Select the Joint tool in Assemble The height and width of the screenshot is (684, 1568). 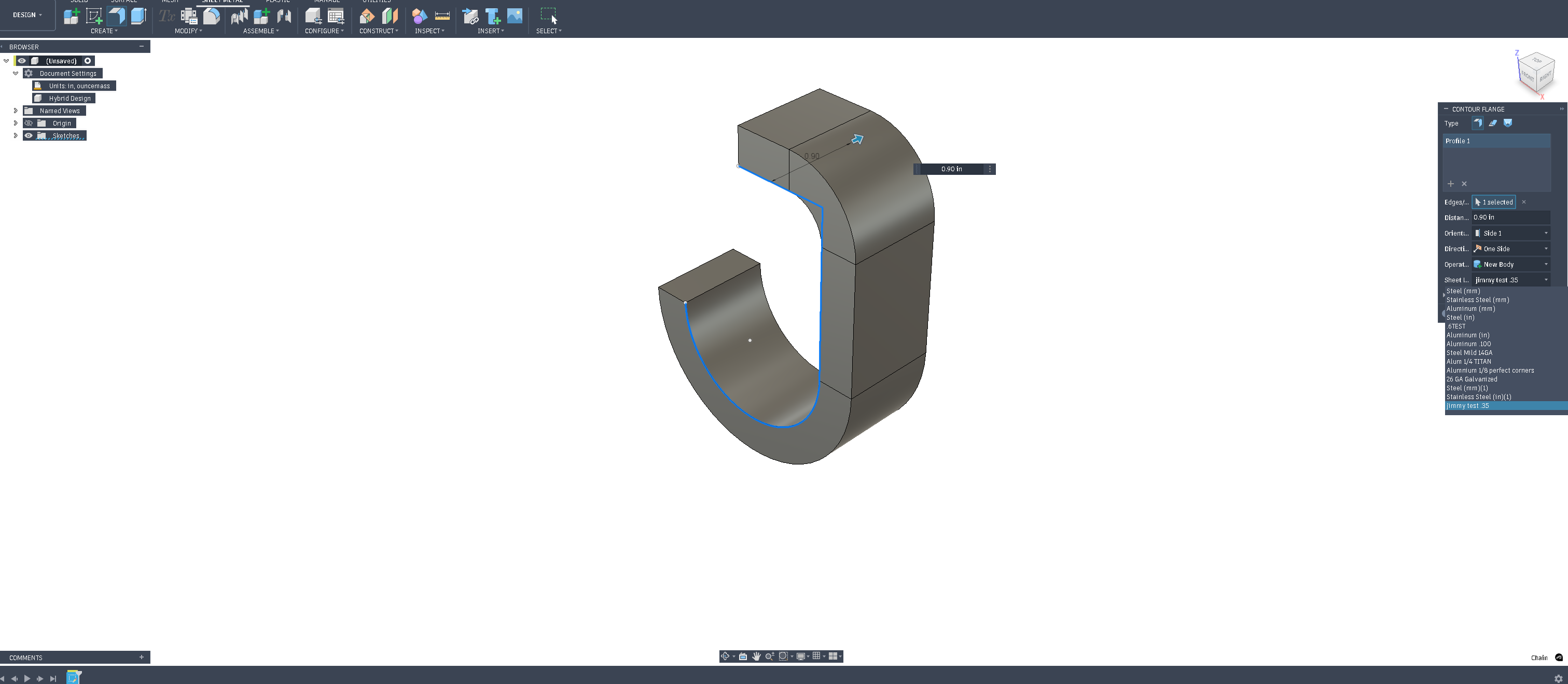click(284, 16)
